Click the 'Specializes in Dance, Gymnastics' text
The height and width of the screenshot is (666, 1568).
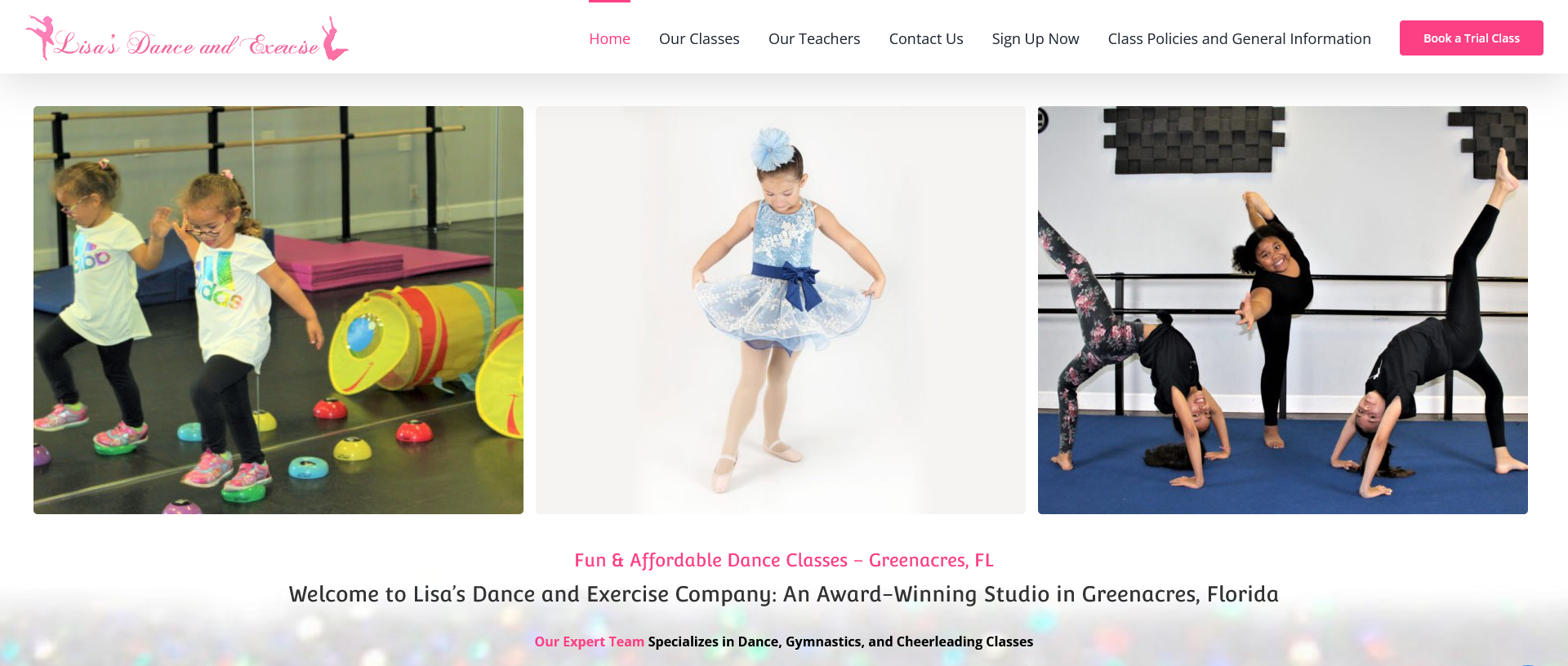pos(840,642)
